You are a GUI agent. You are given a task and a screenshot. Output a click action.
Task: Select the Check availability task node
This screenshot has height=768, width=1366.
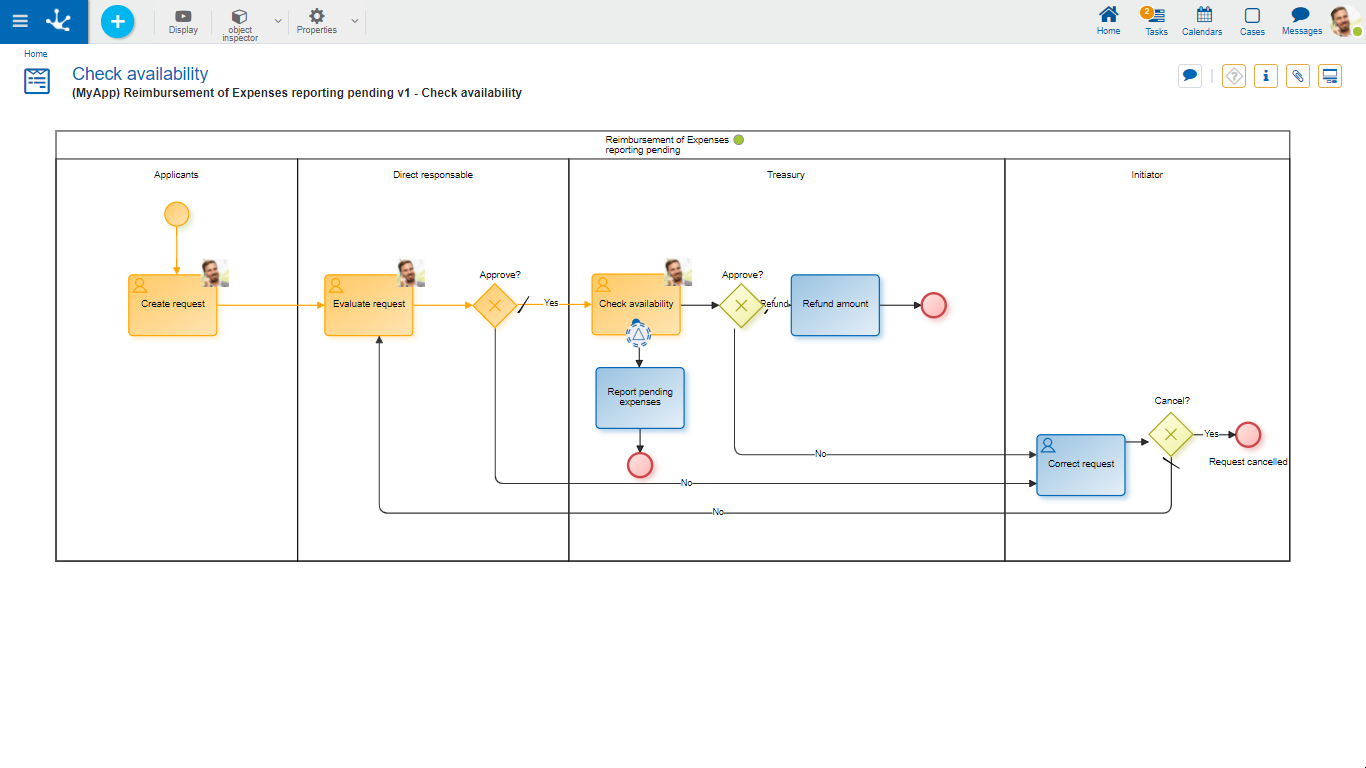(x=636, y=304)
